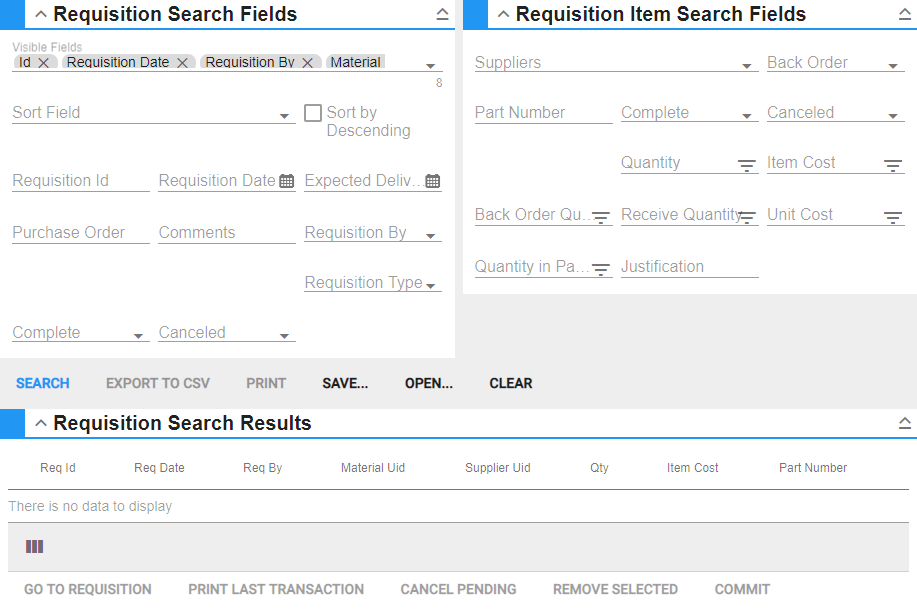This screenshot has height=615, width=917.
Task: Open the Requisition Date calendar picker
Action: click(x=286, y=181)
